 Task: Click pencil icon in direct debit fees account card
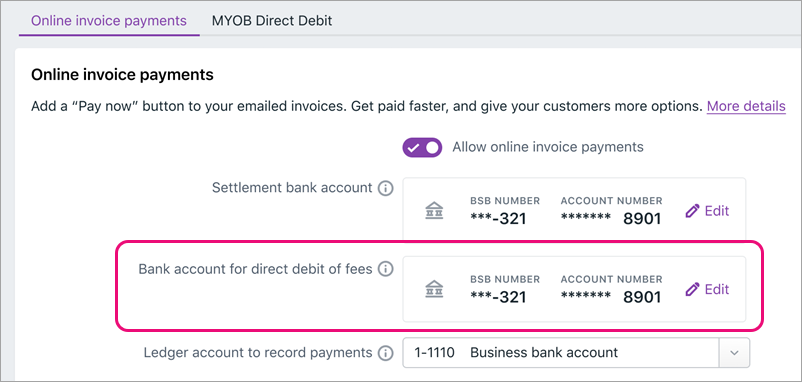[x=692, y=289]
